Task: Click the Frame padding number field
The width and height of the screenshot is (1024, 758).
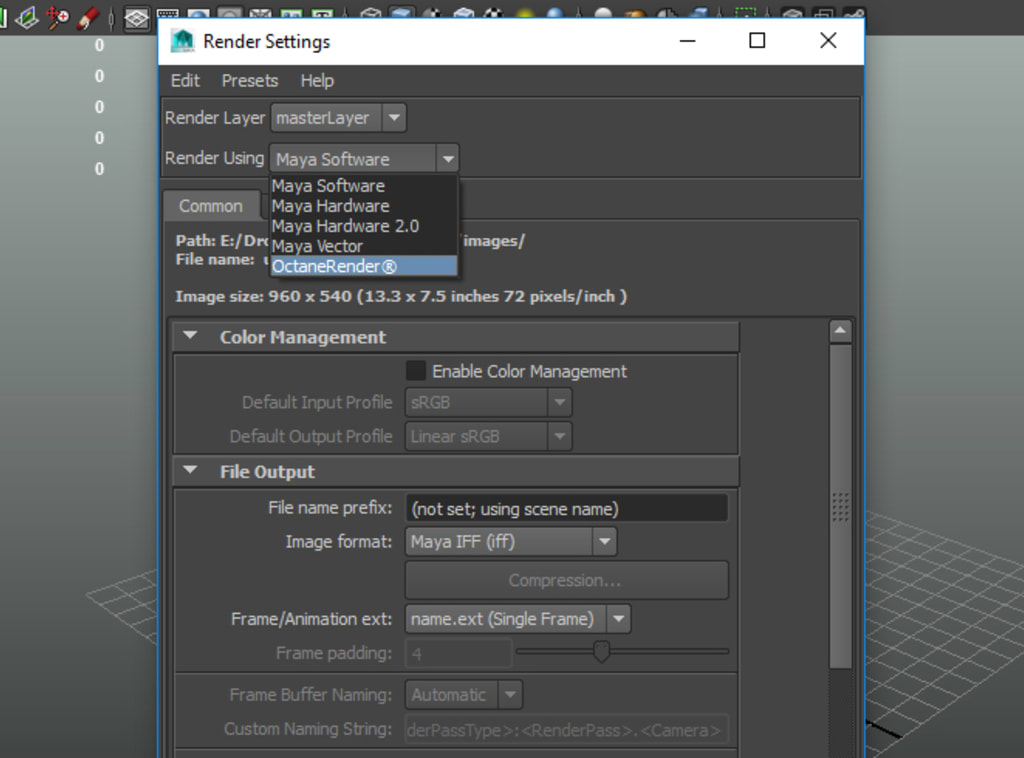Action: pyautogui.click(x=458, y=653)
